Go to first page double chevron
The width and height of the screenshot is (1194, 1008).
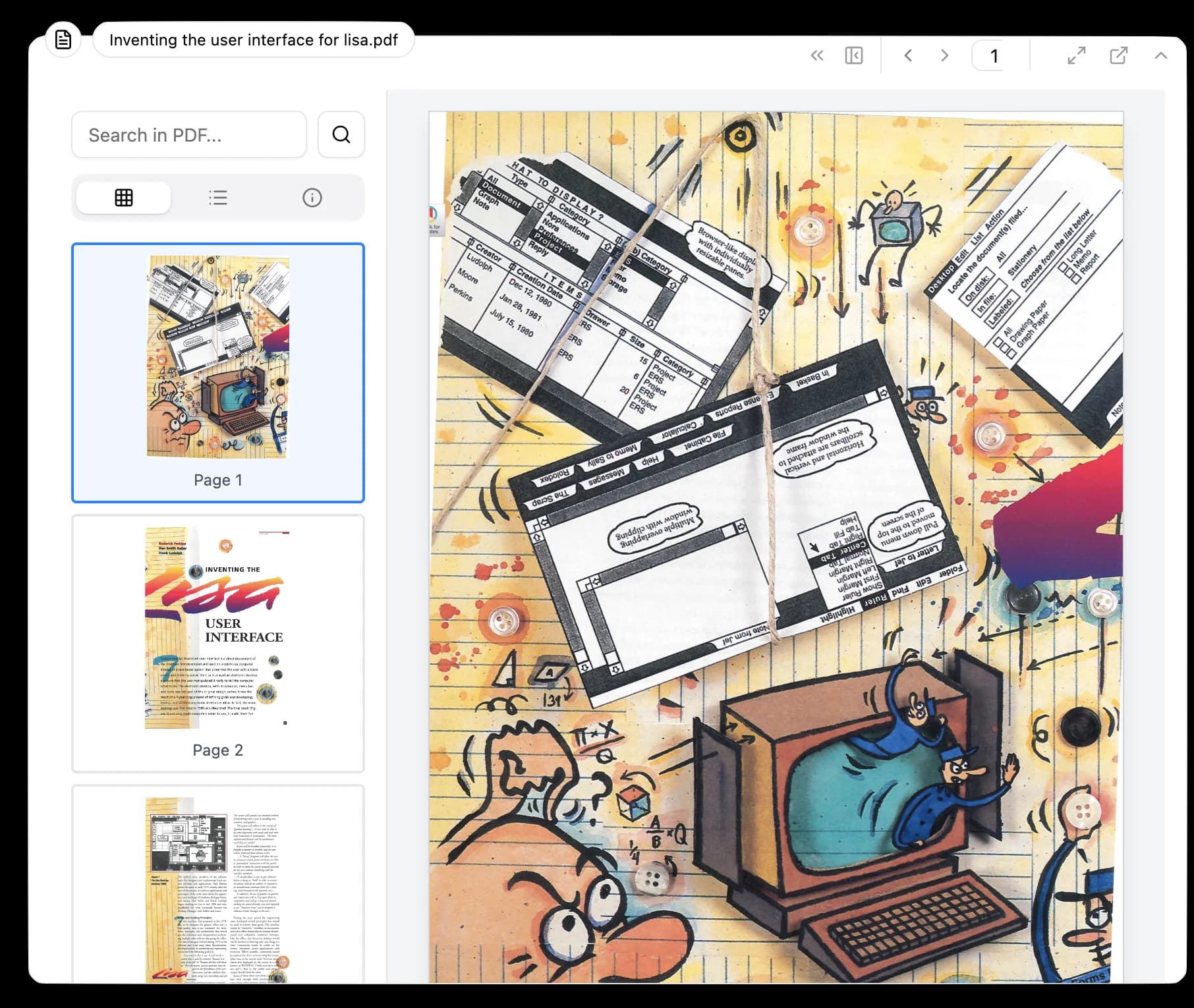[x=817, y=55]
